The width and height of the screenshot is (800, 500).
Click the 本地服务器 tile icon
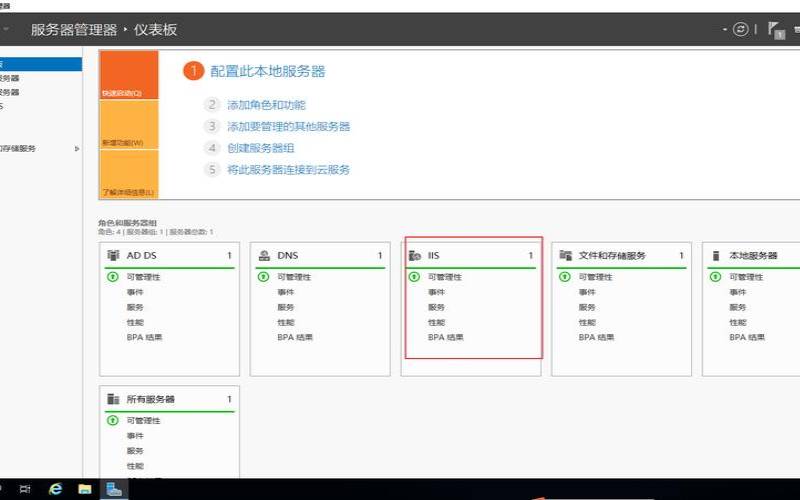coord(716,255)
